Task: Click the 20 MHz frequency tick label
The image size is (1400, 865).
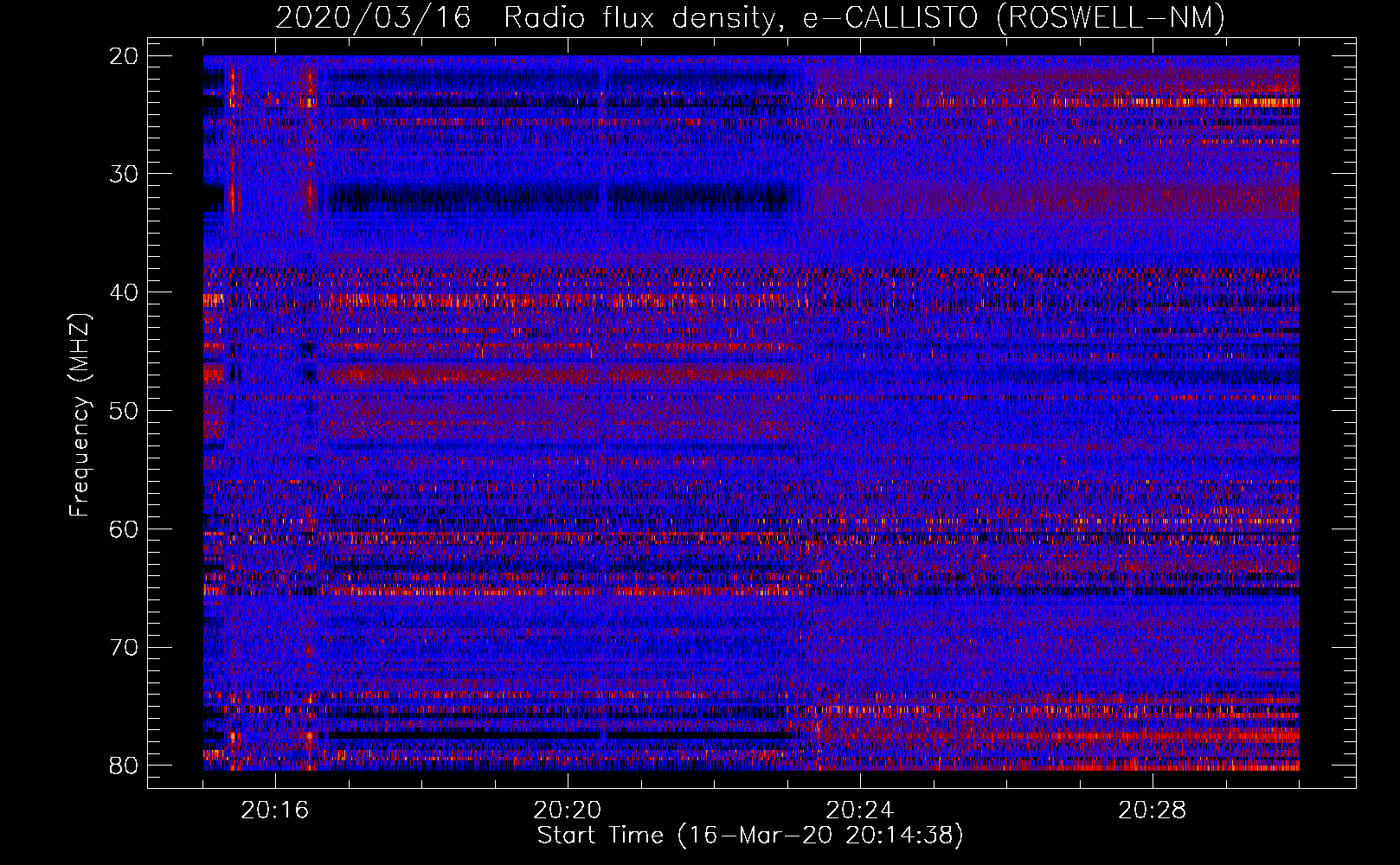Action: (x=125, y=56)
